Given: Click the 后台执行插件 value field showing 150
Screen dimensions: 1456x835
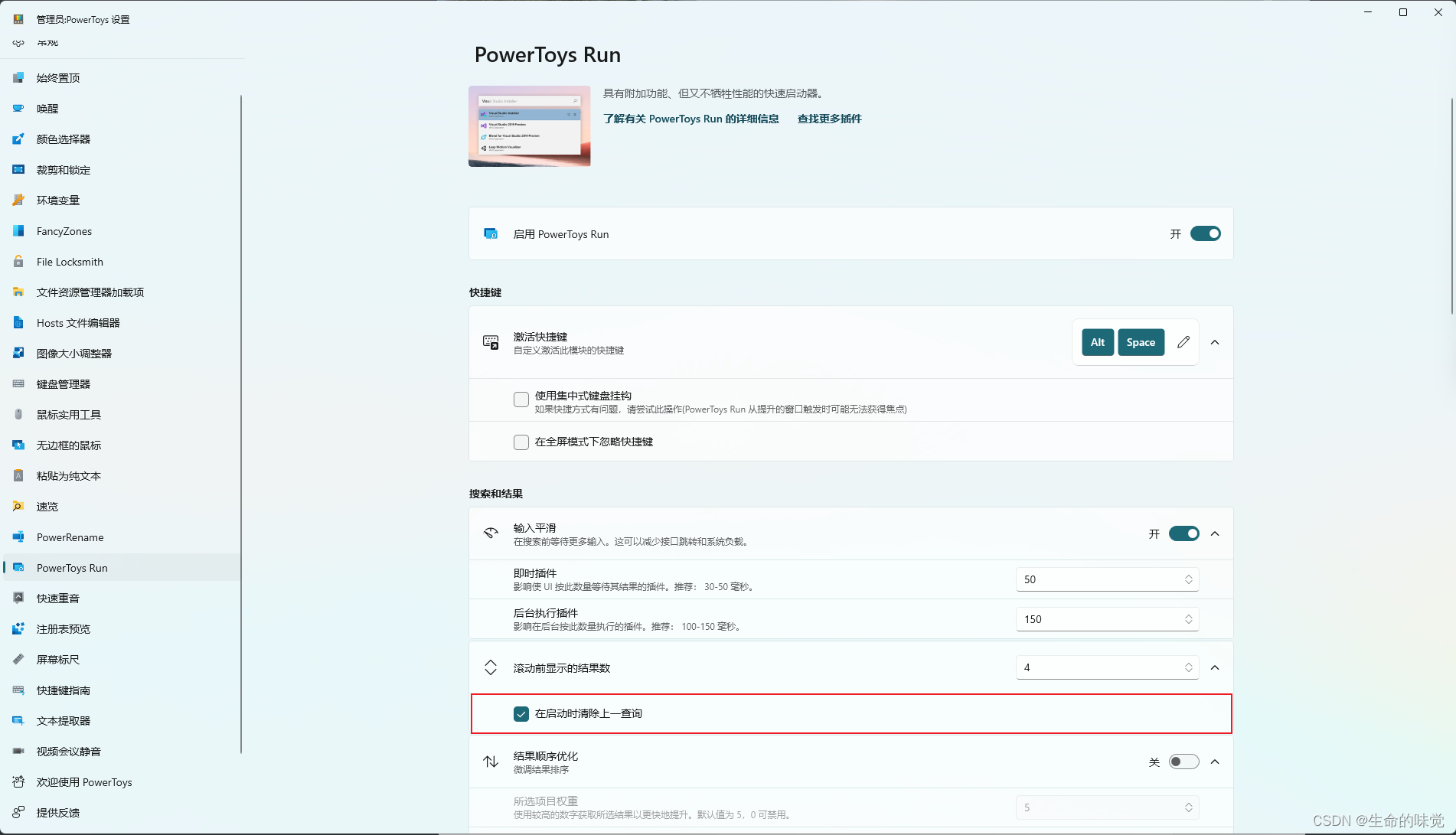Looking at the screenshot, I should [x=1107, y=619].
